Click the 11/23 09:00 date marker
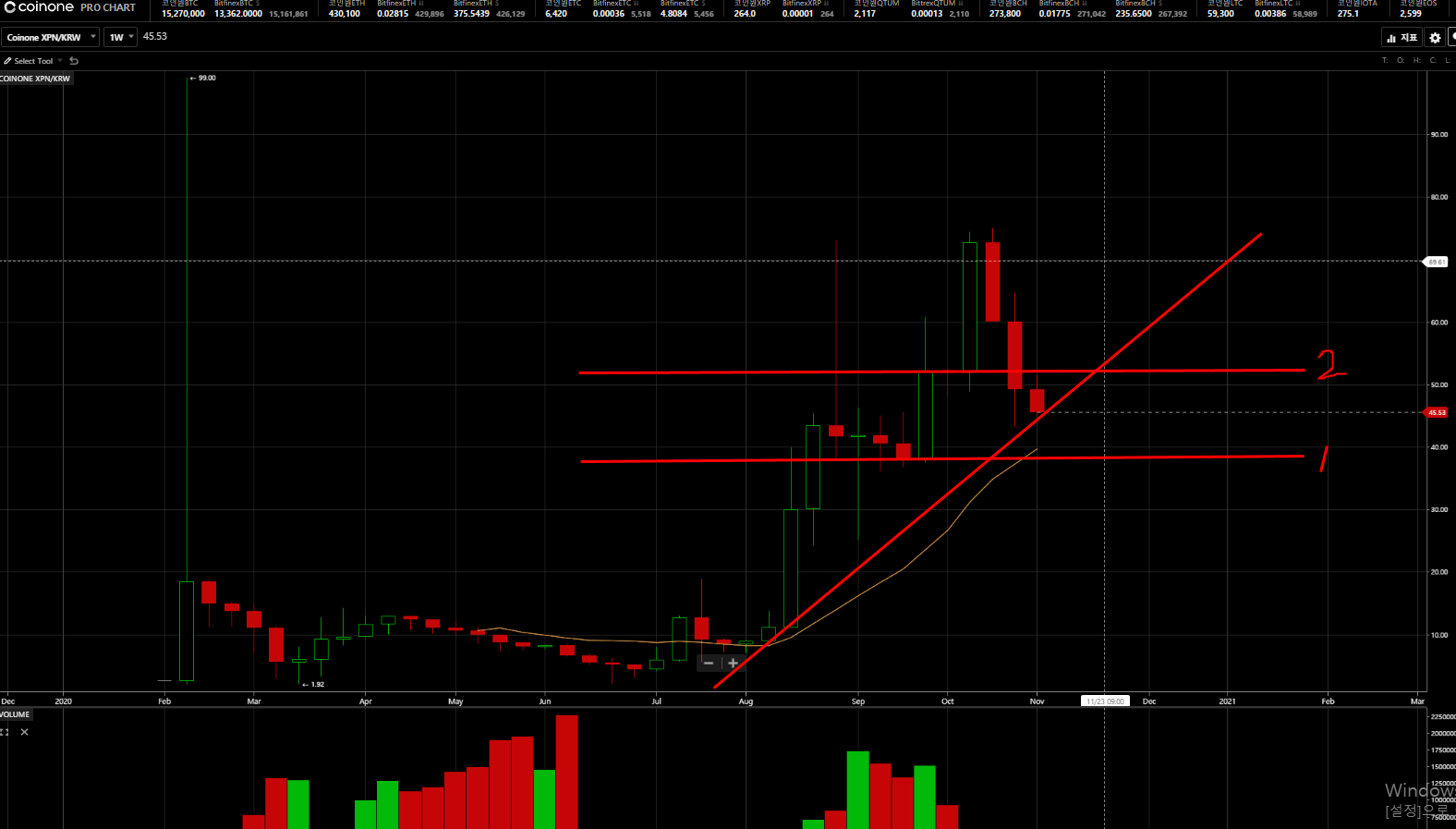Image resolution: width=1456 pixels, height=829 pixels. [x=1105, y=701]
